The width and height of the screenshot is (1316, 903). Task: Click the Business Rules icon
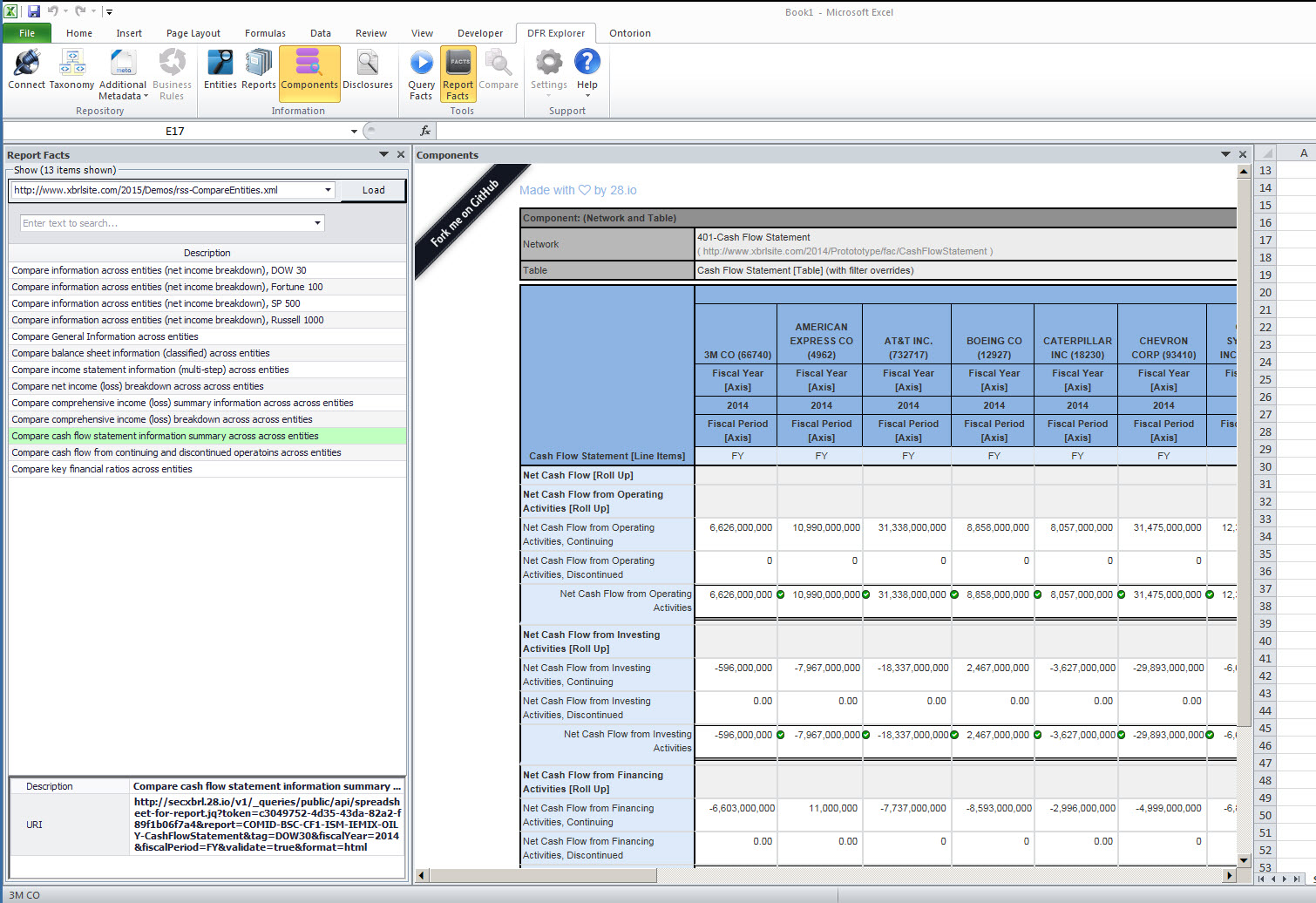172,75
